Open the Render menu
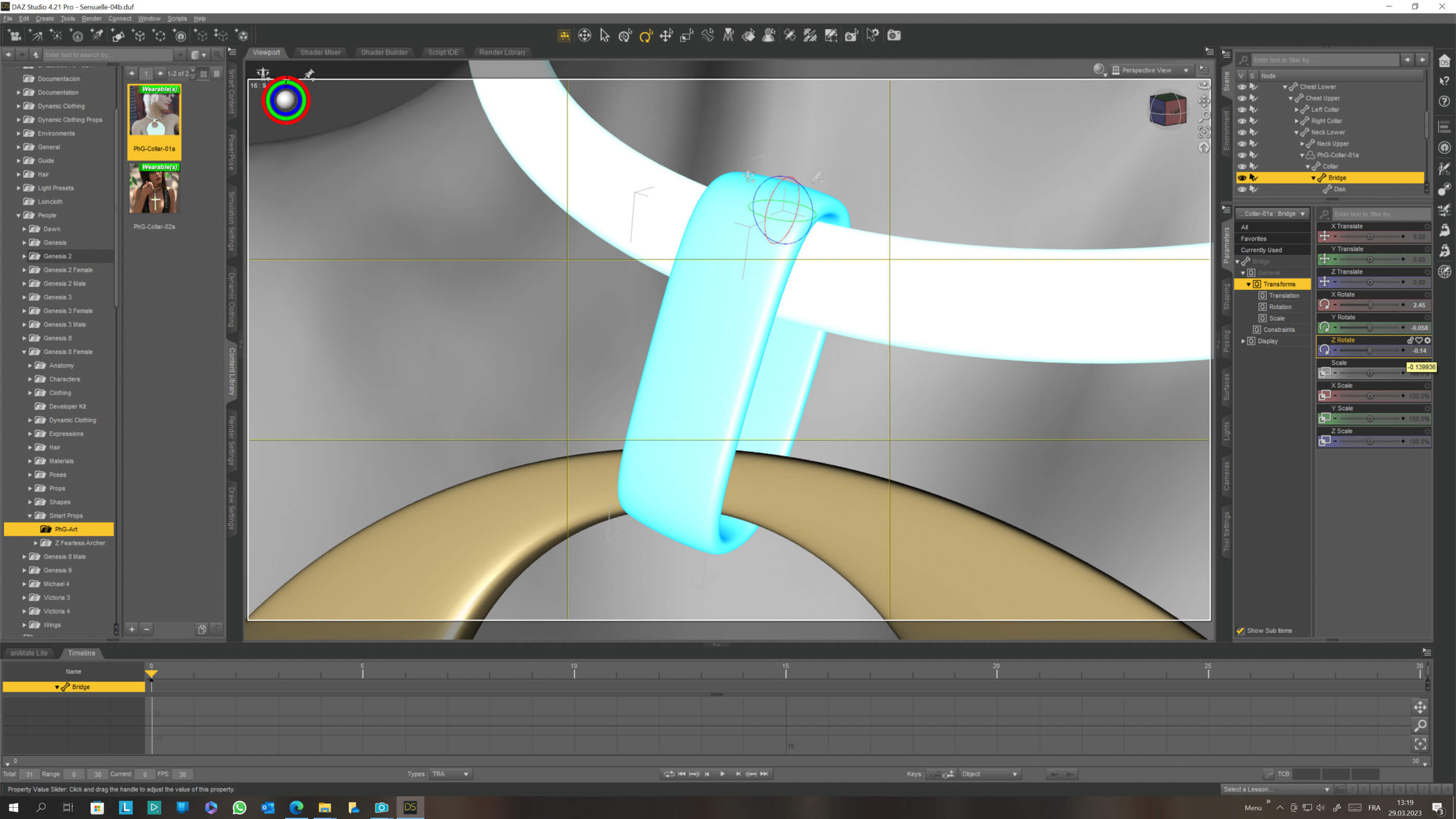Image resolution: width=1456 pixels, height=819 pixels. (91, 19)
